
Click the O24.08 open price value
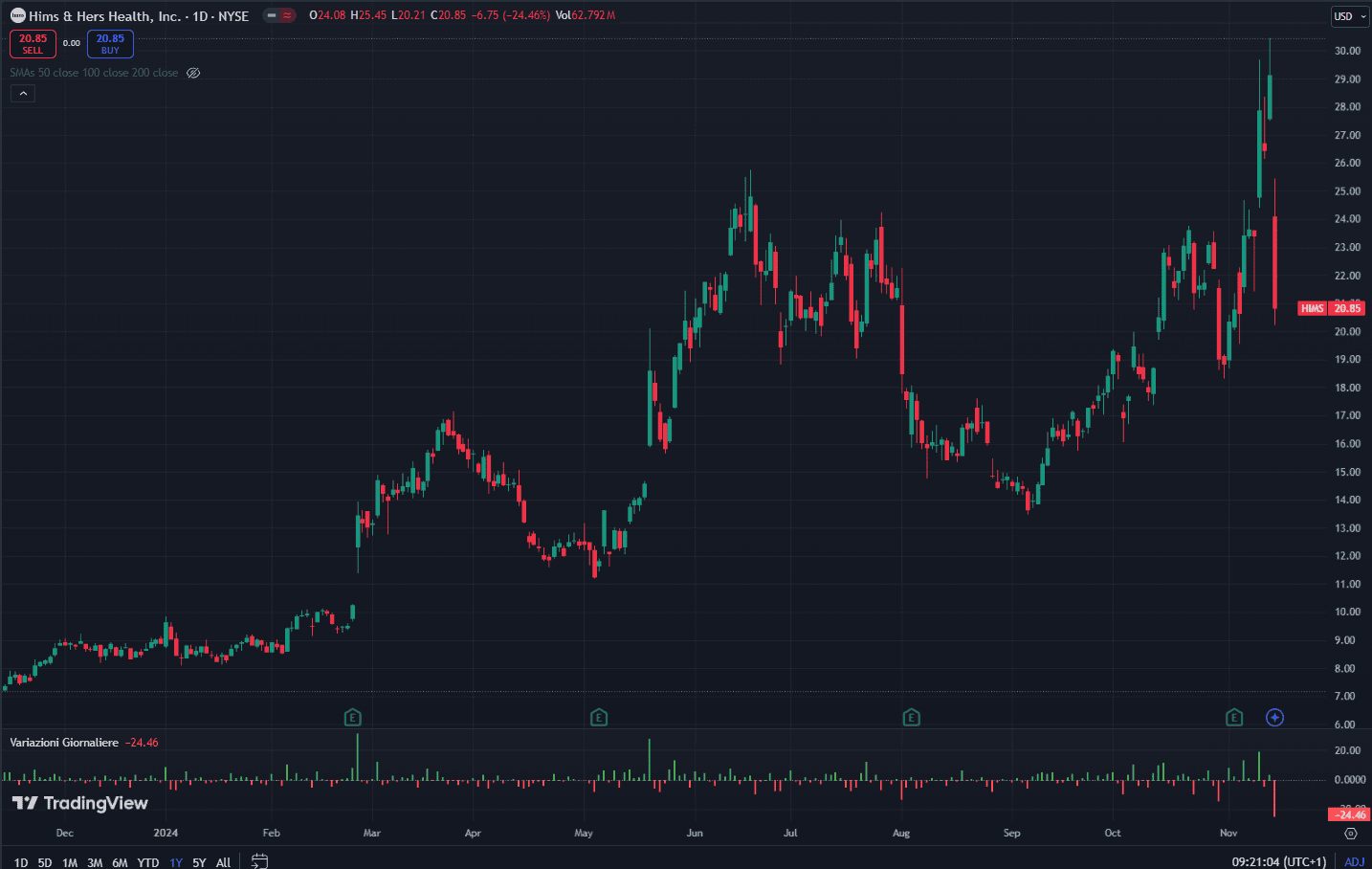point(327,15)
